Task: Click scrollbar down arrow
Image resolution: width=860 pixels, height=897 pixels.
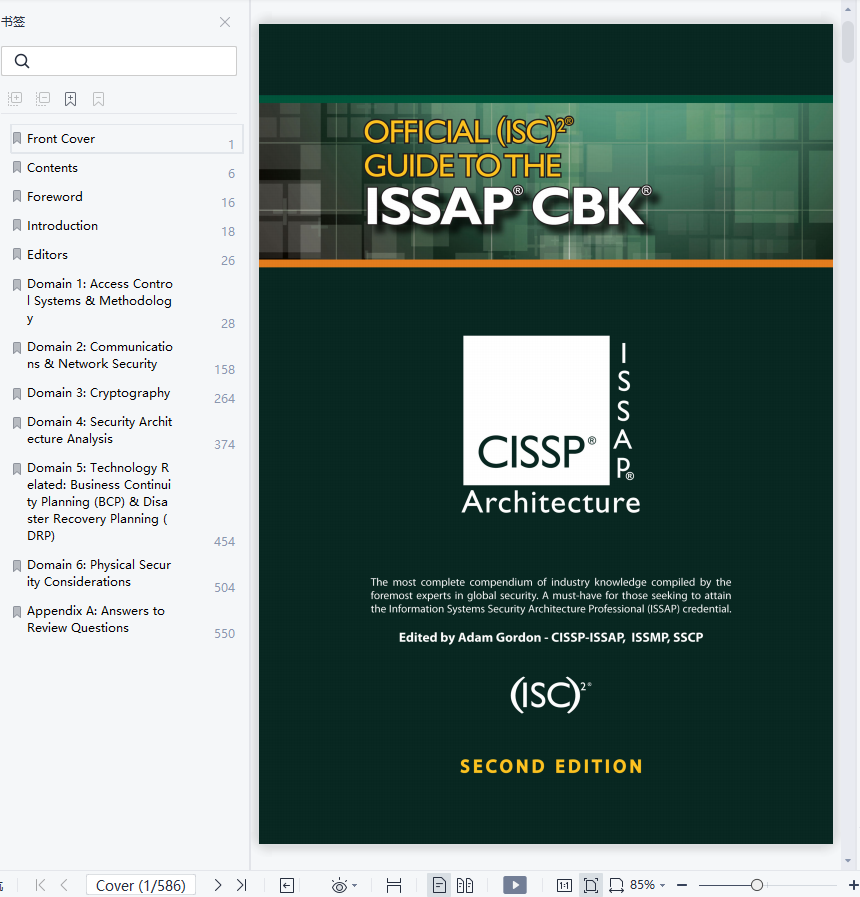Action: [848, 861]
